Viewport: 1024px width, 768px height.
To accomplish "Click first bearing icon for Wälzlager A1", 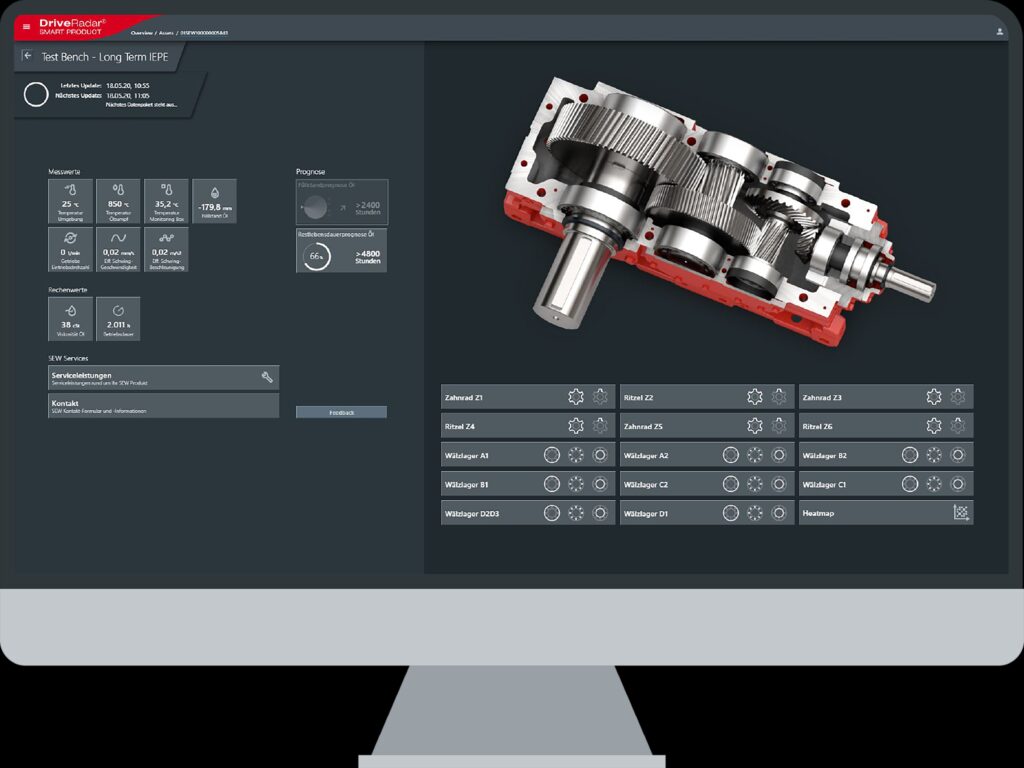I will coord(552,455).
